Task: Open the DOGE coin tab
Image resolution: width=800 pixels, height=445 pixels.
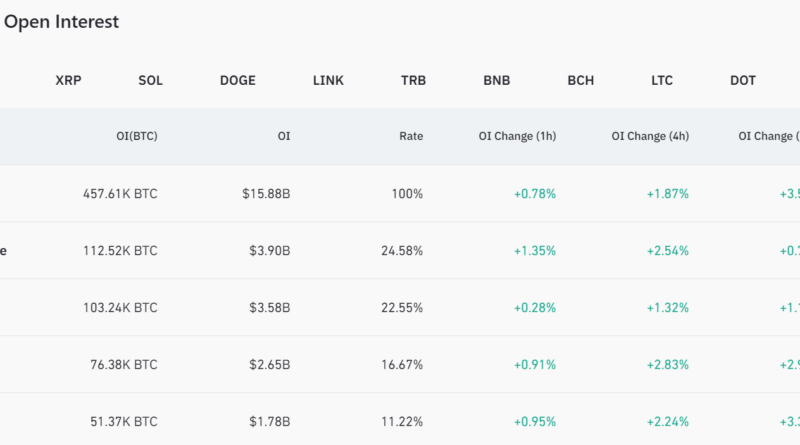Action: click(x=237, y=80)
